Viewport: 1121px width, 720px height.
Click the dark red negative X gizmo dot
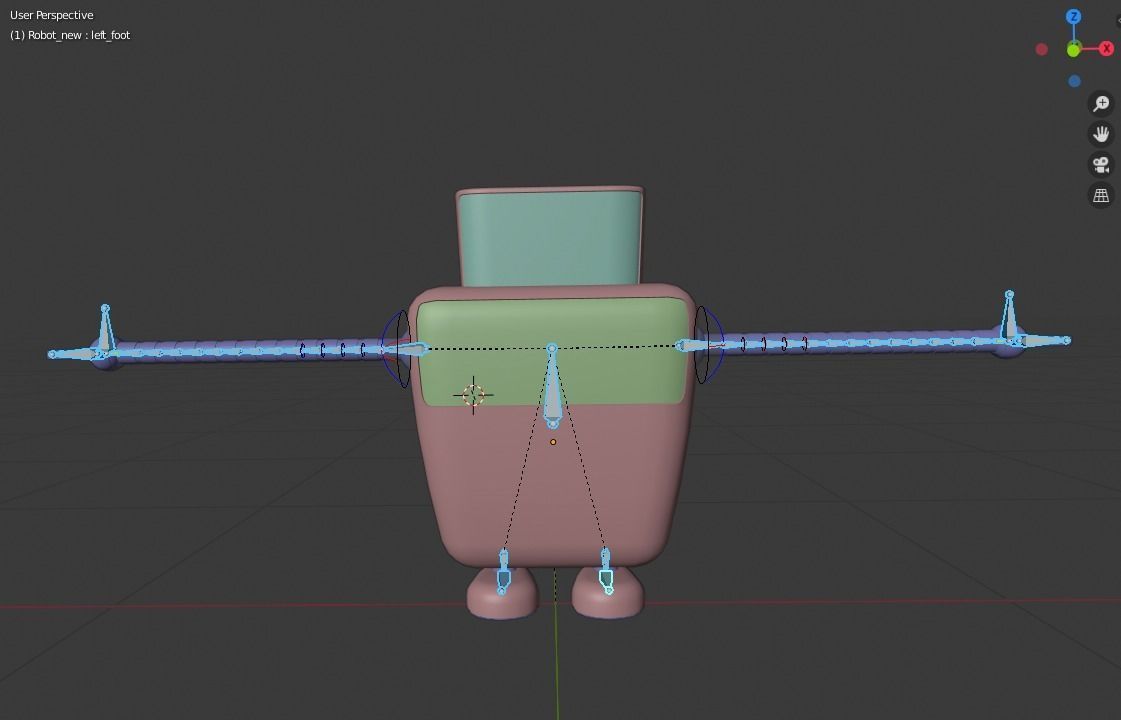point(1042,49)
